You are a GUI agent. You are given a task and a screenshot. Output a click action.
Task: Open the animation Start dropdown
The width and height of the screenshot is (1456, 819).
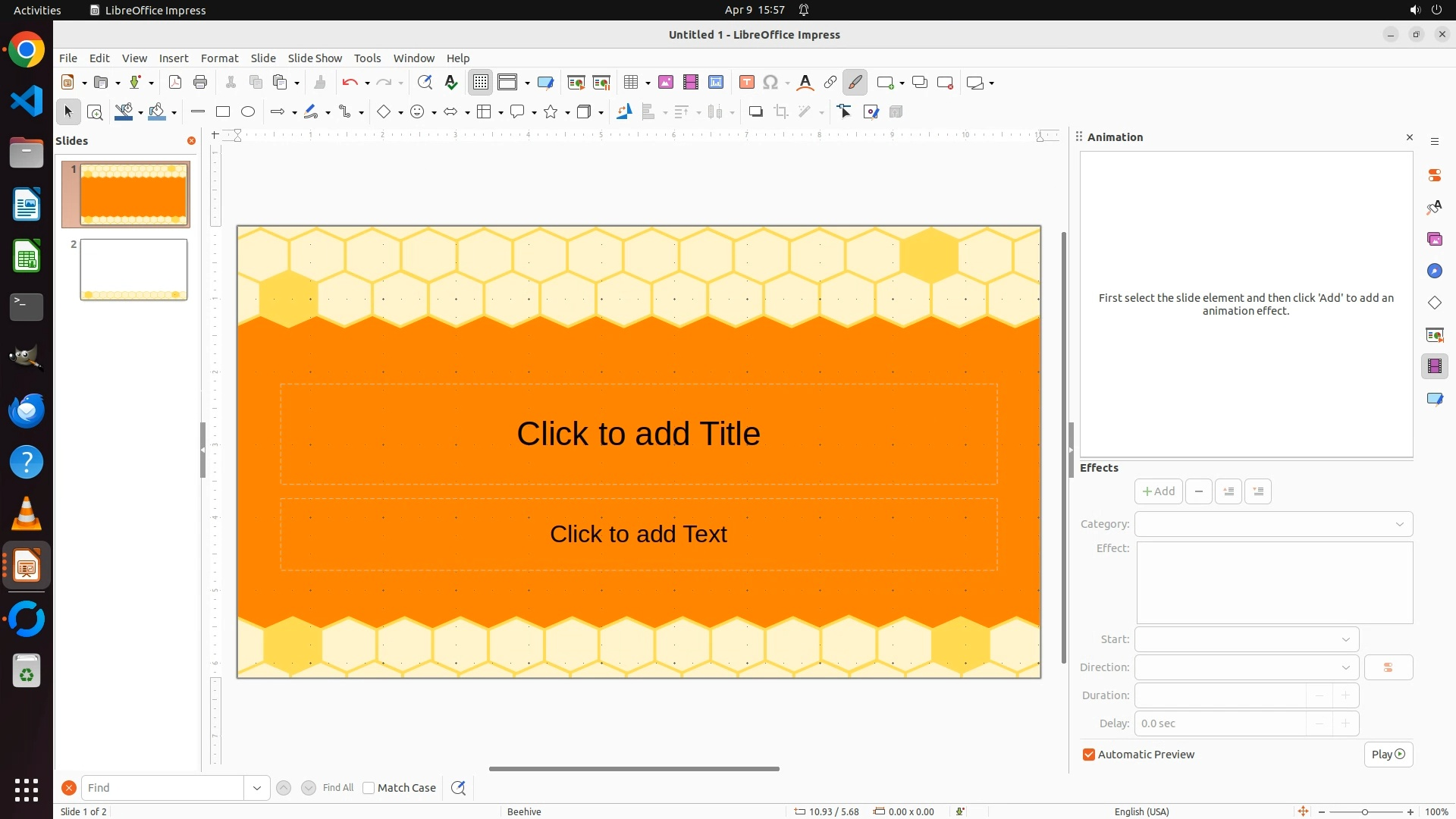(x=1247, y=639)
